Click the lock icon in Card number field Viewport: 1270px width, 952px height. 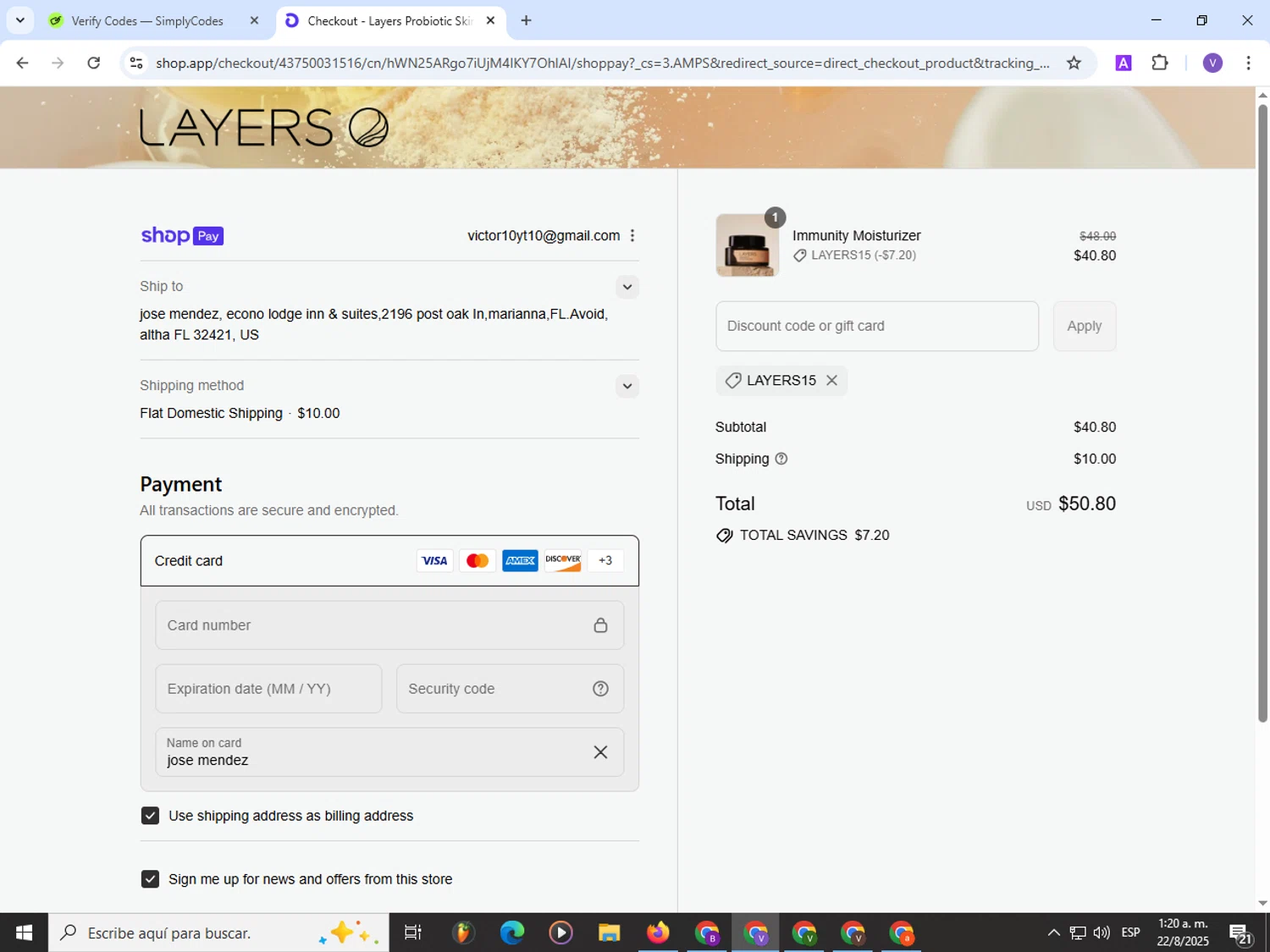600,625
